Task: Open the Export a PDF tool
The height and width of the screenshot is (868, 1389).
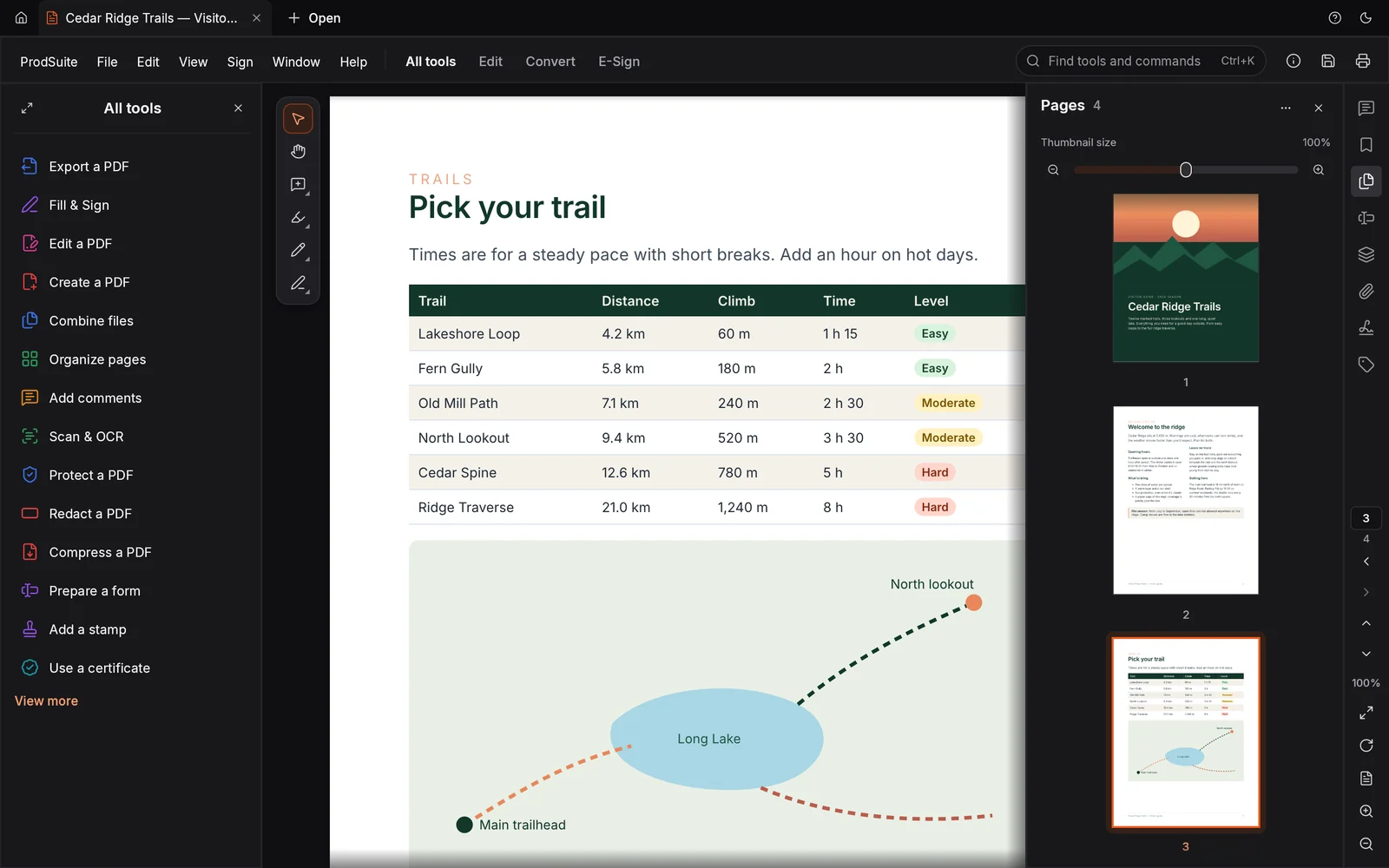Action: 132,167
